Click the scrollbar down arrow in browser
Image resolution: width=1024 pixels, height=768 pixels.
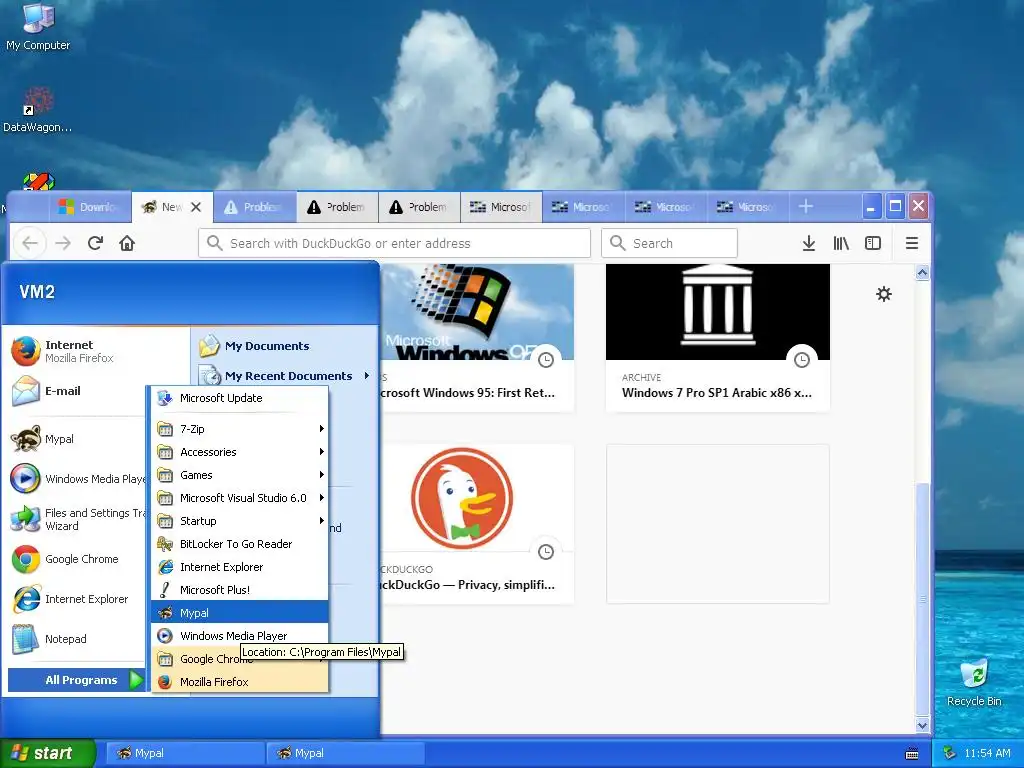tap(922, 725)
